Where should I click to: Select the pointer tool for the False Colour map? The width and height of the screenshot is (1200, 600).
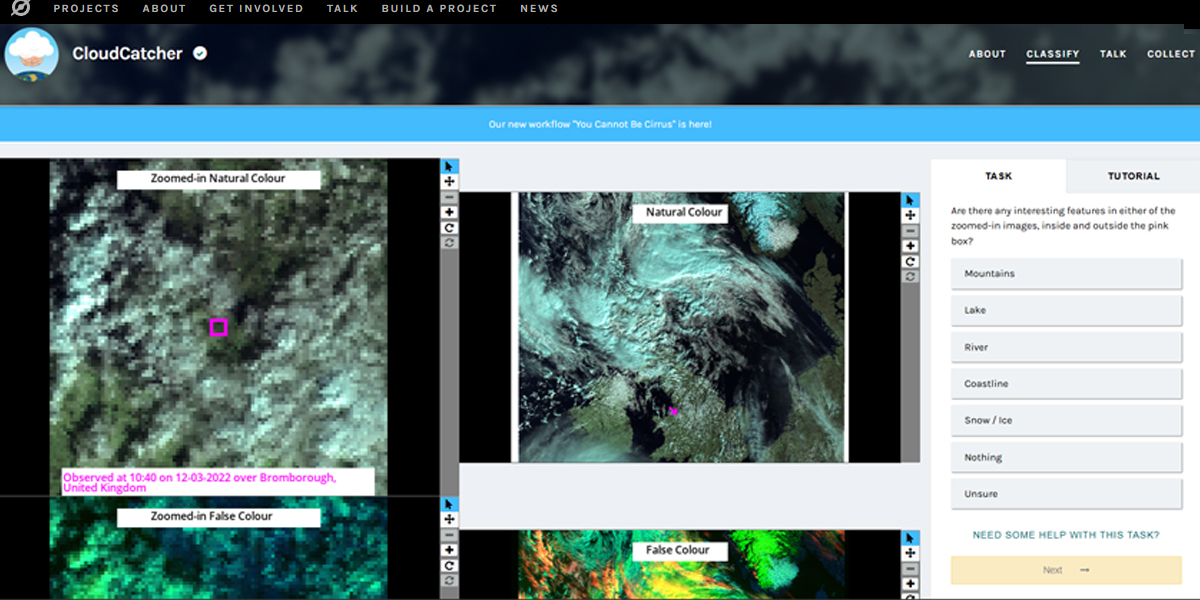click(x=910, y=538)
